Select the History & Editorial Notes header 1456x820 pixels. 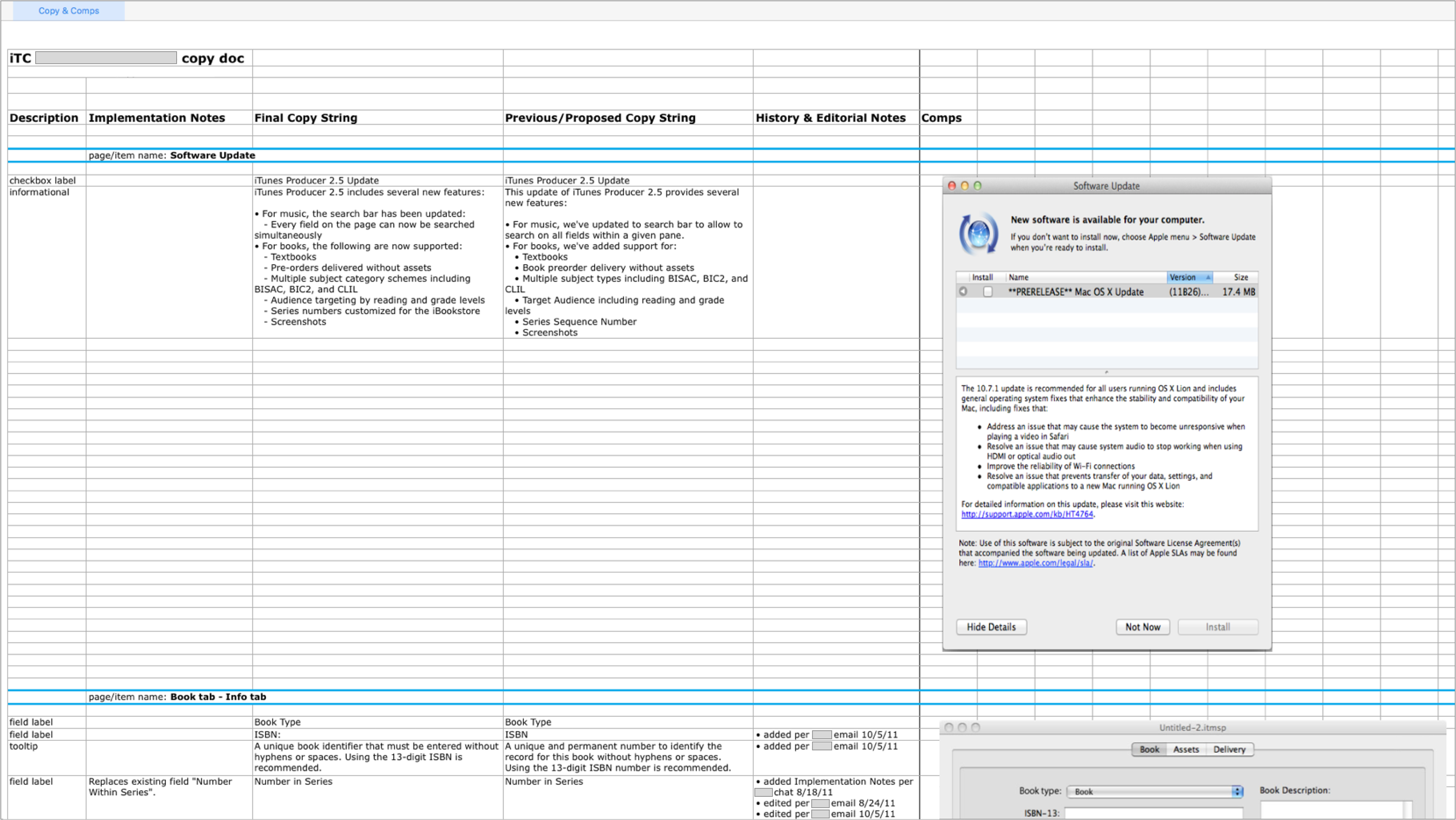click(836, 118)
